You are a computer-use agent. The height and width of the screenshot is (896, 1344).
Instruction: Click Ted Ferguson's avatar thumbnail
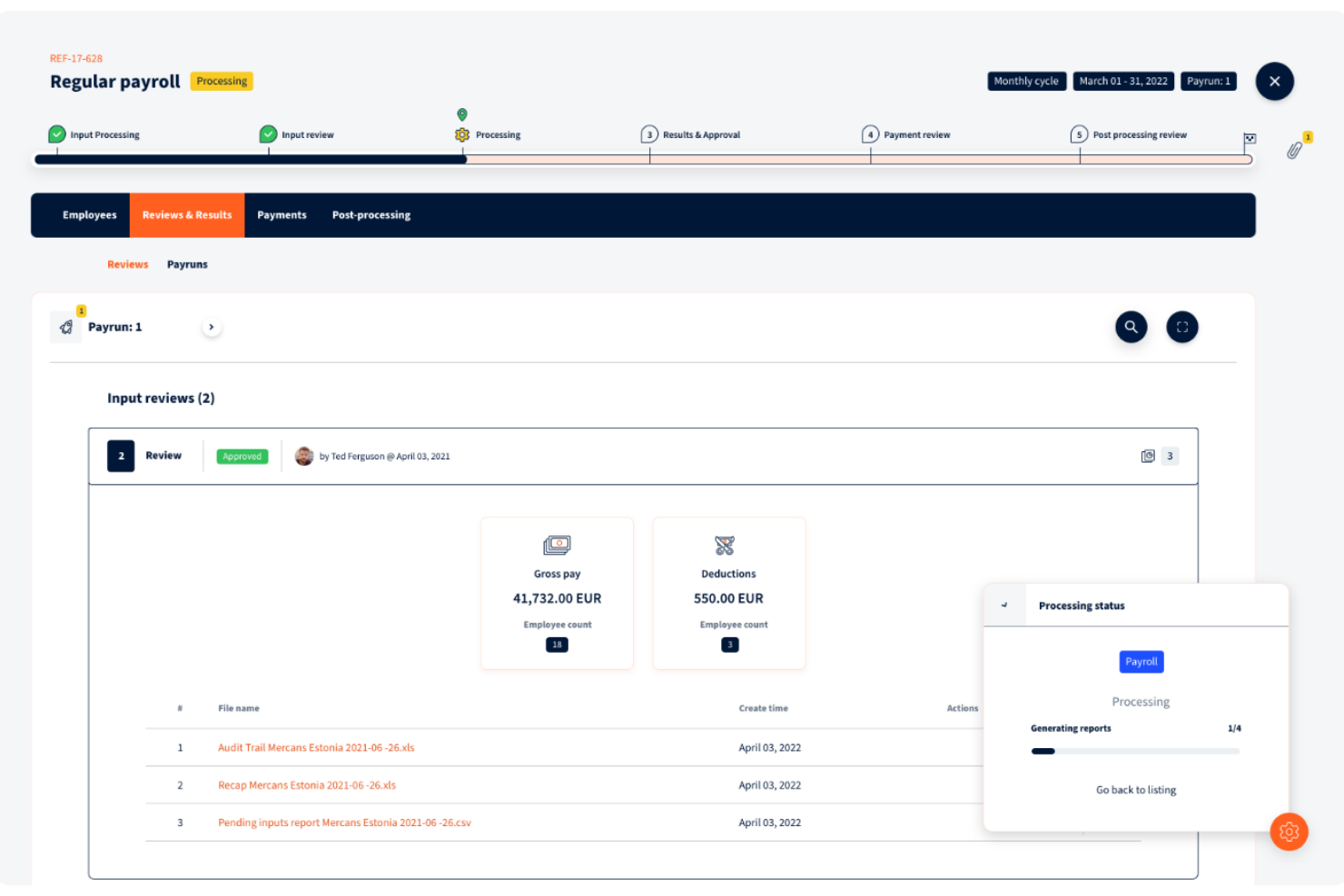(x=305, y=456)
